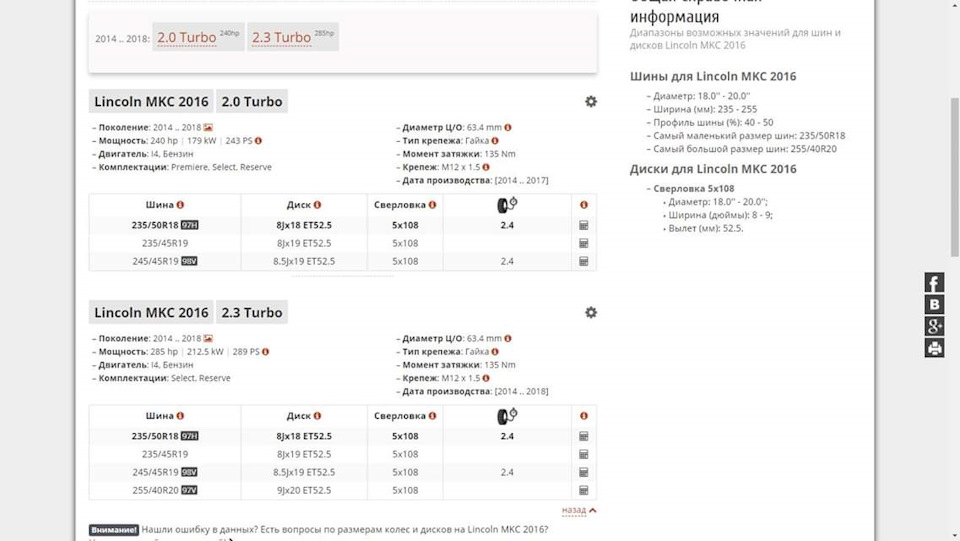960x541 pixels.
Task: Click the page vertical scrollbar thumb
Action: tap(954, 177)
